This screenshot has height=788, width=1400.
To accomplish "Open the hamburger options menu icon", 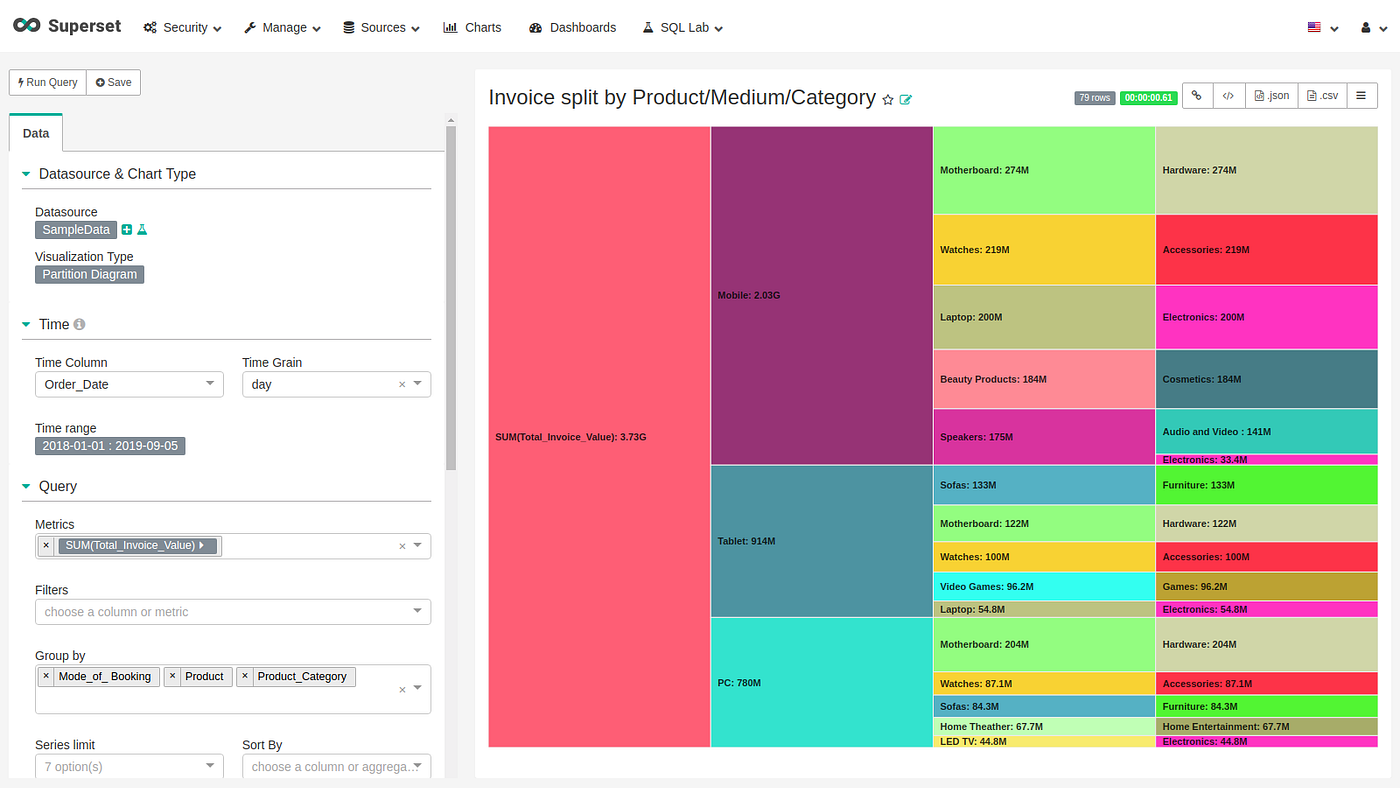I will pyautogui.click(x=1361, y=96).
